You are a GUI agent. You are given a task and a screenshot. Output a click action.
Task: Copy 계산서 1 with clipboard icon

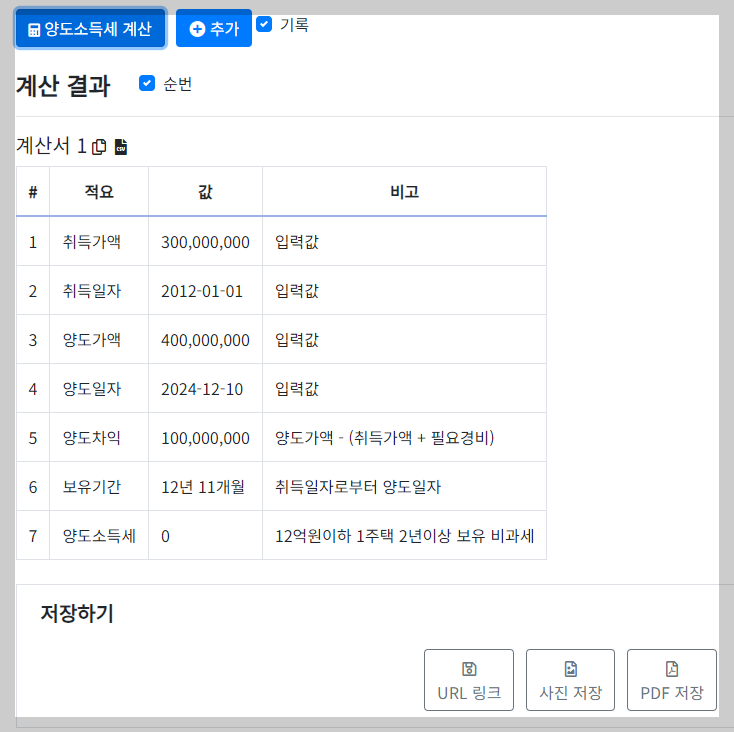point(99,147)
